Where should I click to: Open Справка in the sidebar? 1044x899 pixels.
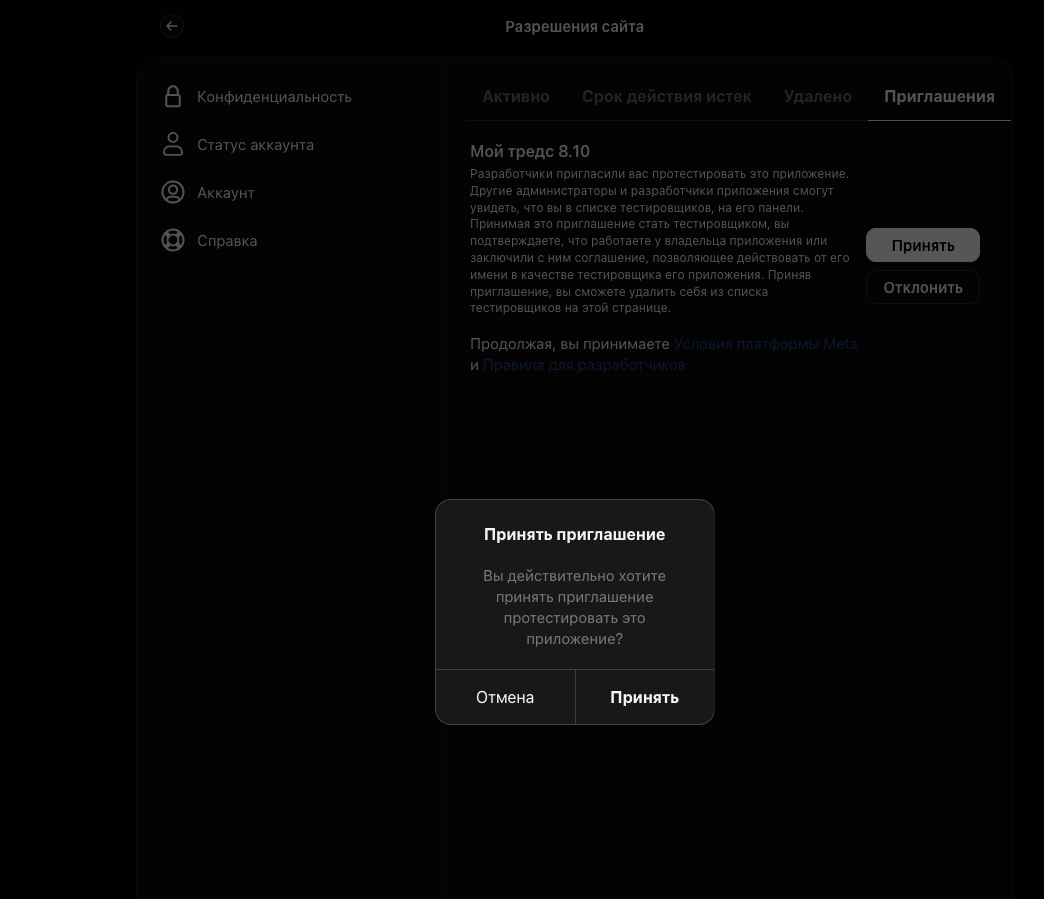[x=227, y=240]
